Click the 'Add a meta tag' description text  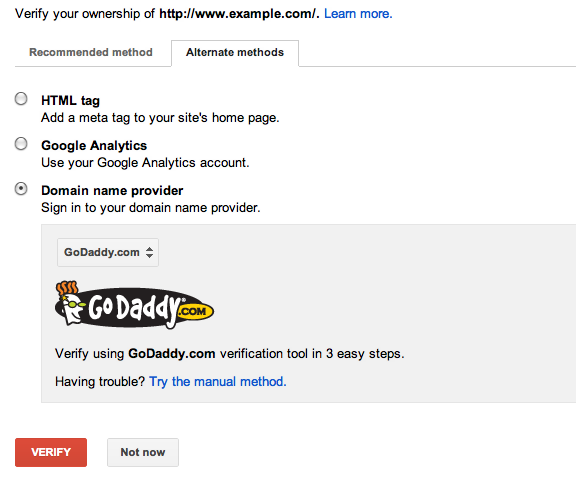[160, 118]
